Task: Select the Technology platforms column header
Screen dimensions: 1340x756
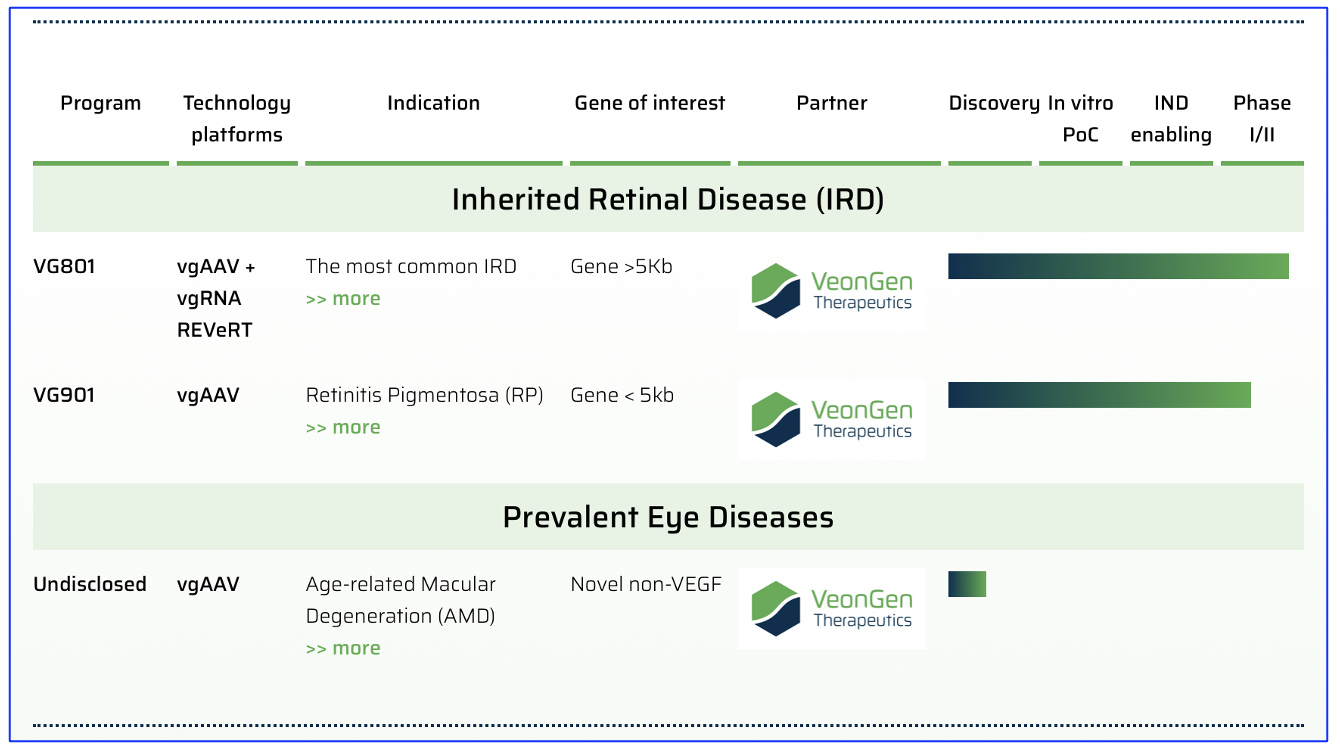Action: [237, 119]
